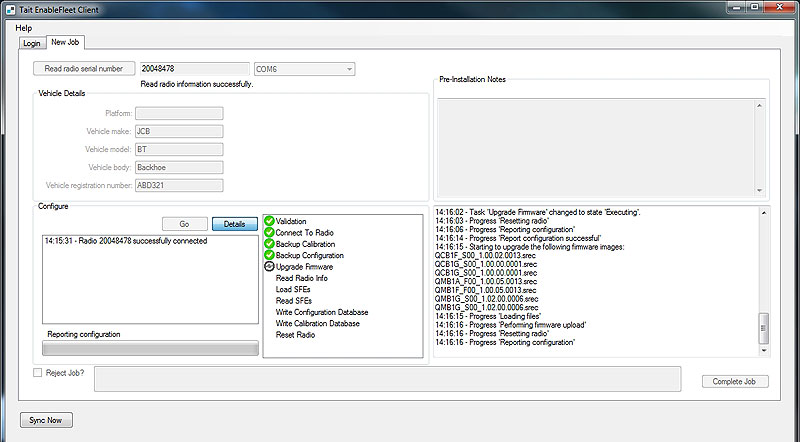Open the Help menu
The height and width of the screenshot is (442, 800).
click(x=24, y=27)
